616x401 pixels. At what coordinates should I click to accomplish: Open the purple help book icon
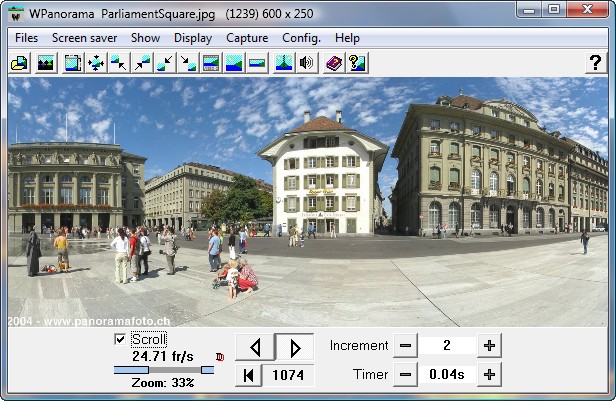334,63
